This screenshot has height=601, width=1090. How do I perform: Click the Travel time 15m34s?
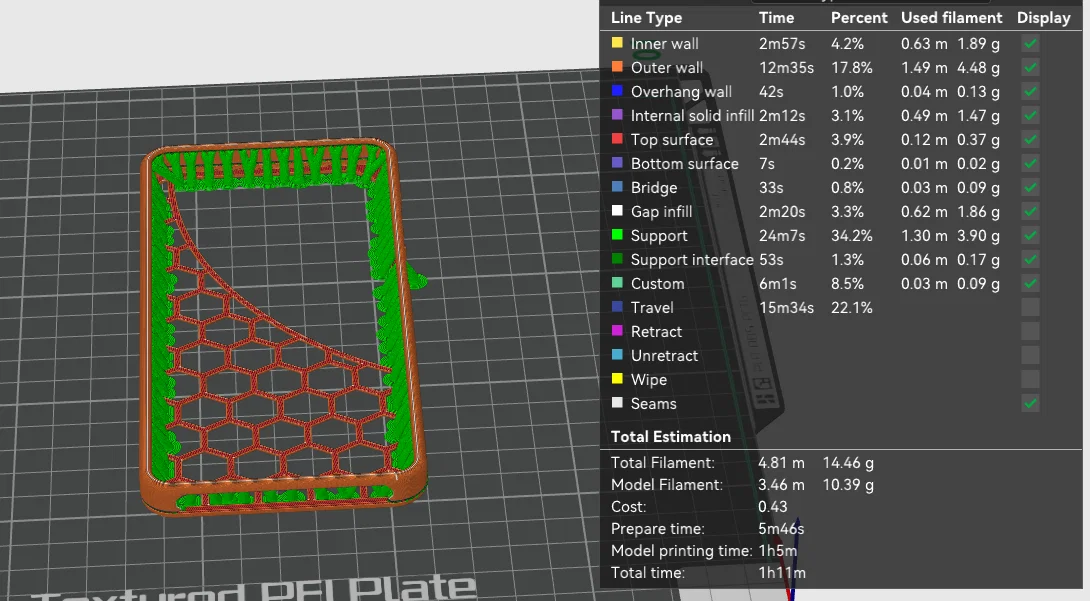[786, 307]
